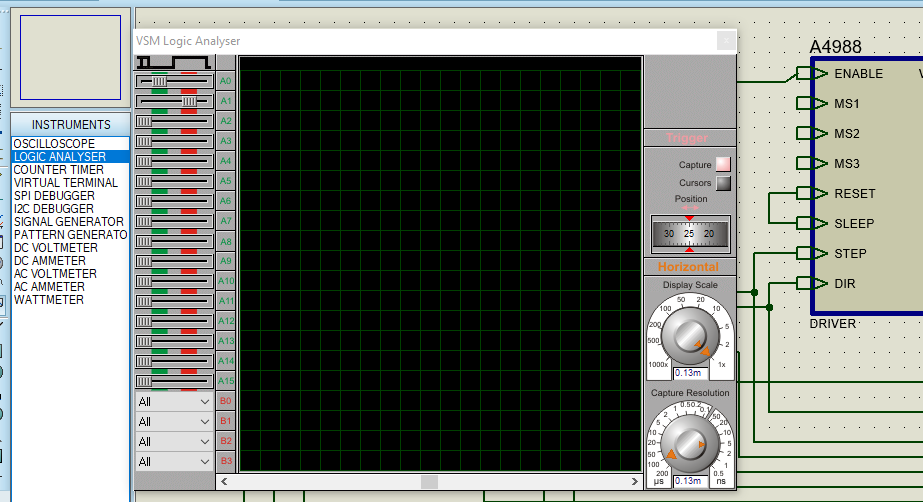Click the logic analyser waveform display grid
The height and width of the screenshot is (502, 923).
[440, 264]
